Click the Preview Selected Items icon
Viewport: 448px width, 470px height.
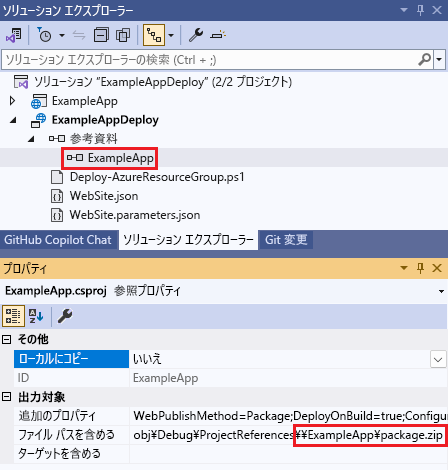(218, 35)
